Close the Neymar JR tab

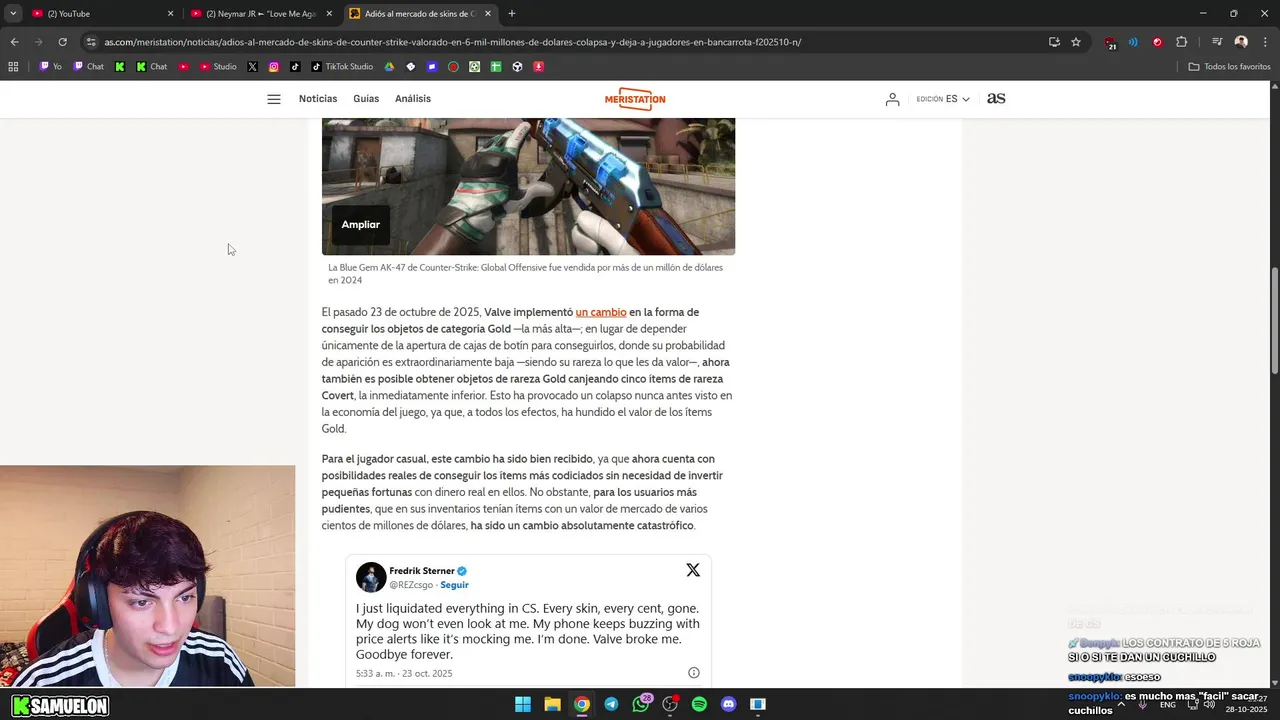pos(329,14)
